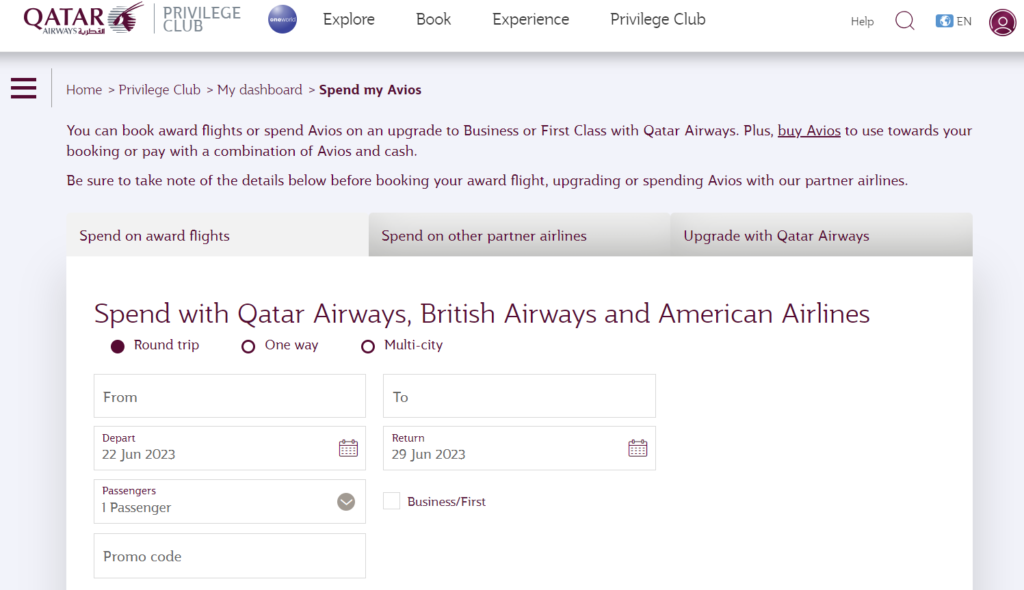Open the Explore navigation menu
This screenshot has width=1024, height=590.
tap(349, 20)
